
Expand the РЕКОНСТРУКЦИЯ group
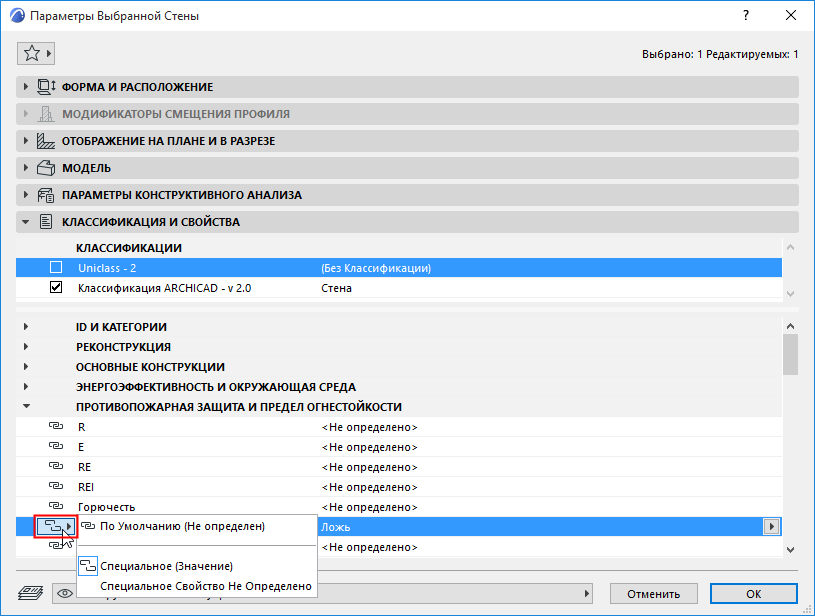pyautogui.click(x=26, y=347)
